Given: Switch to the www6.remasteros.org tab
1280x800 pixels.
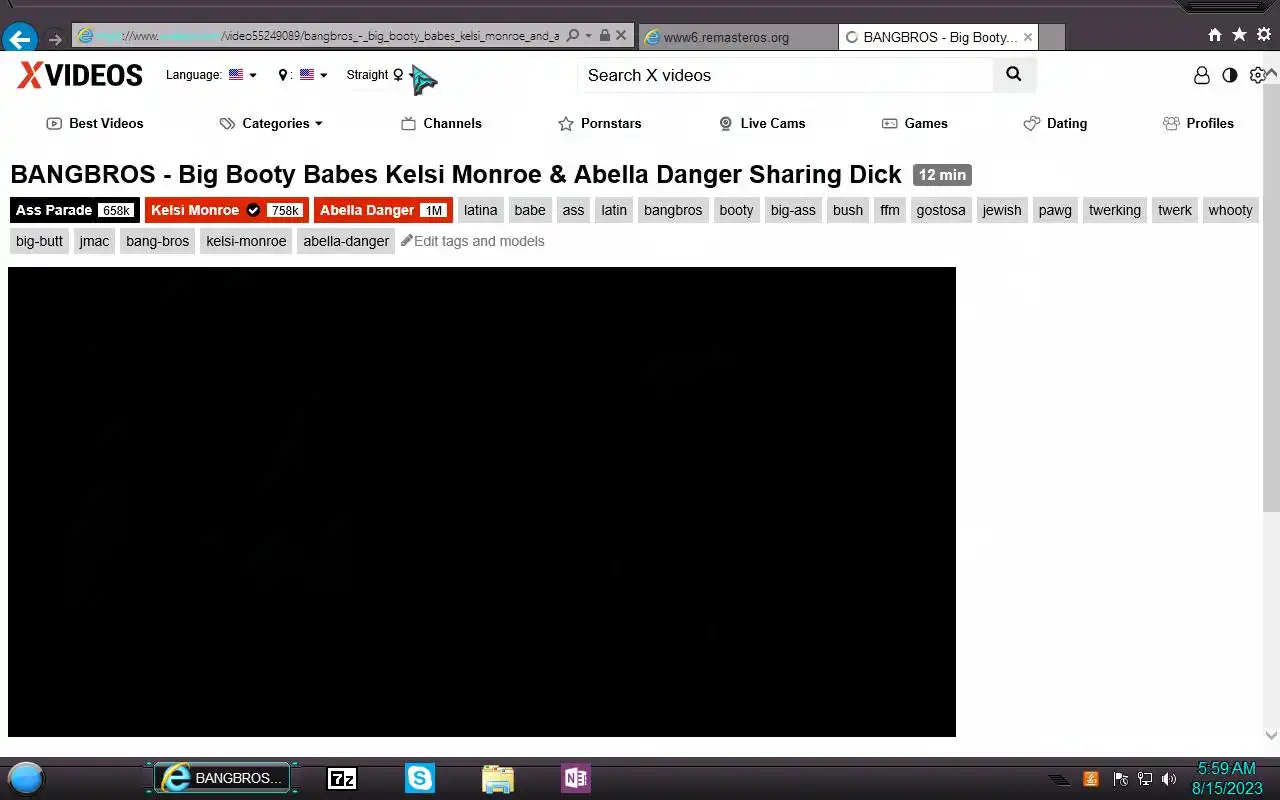Looking at the screenshot, I should click(x=738, y=37).
